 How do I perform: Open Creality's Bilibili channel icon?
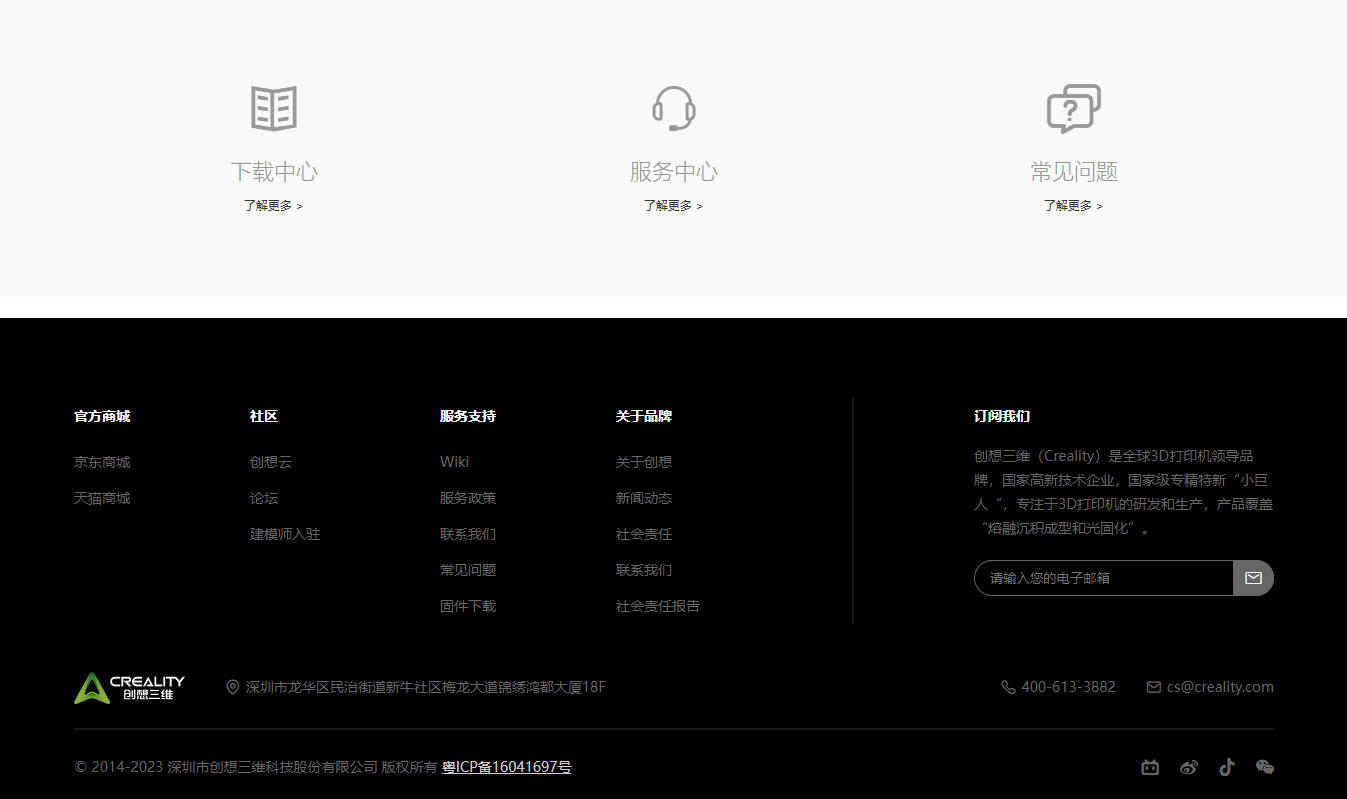click(x=1150, y=767)
